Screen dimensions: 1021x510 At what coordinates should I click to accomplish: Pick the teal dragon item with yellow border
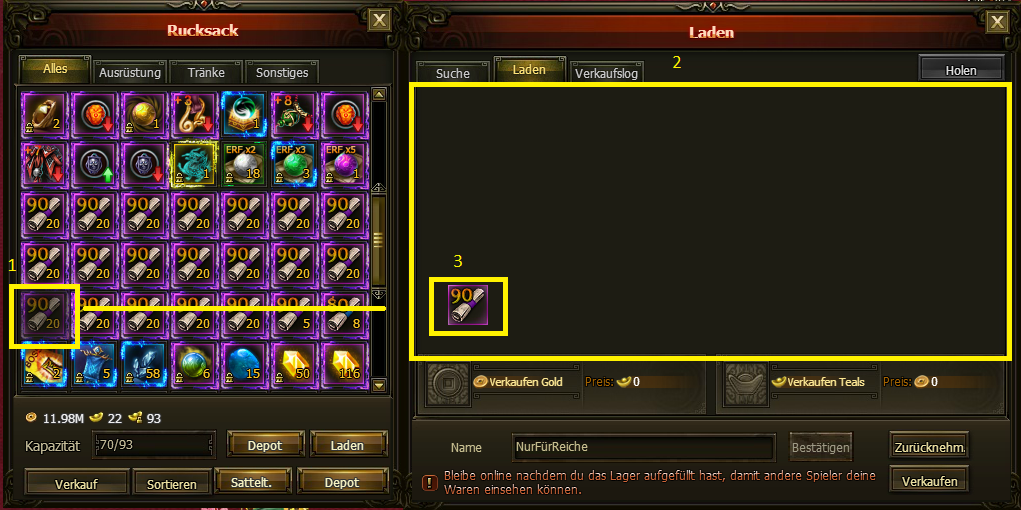[x=193, y=164]
